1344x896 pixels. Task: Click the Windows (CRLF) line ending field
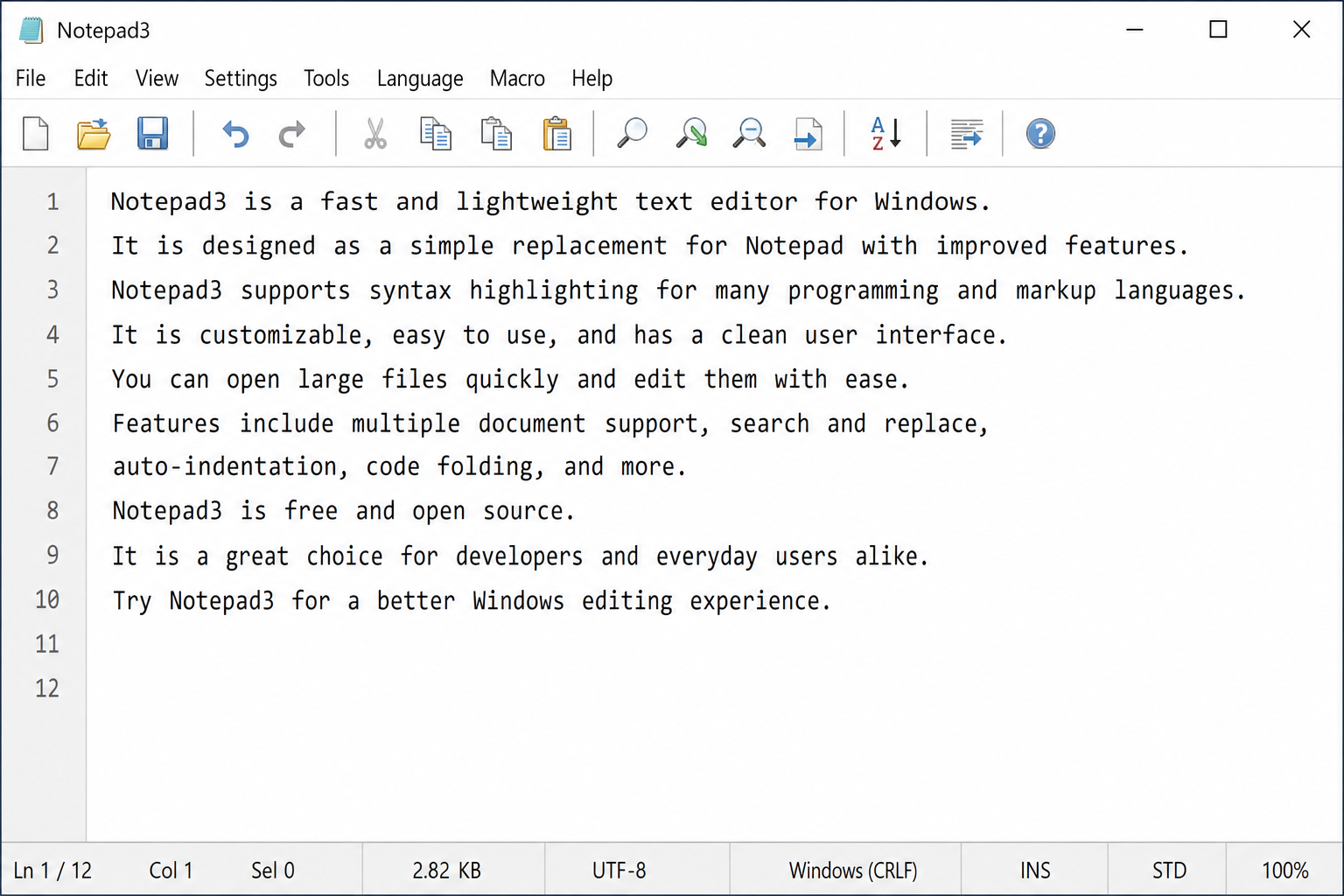coord(853,871)
